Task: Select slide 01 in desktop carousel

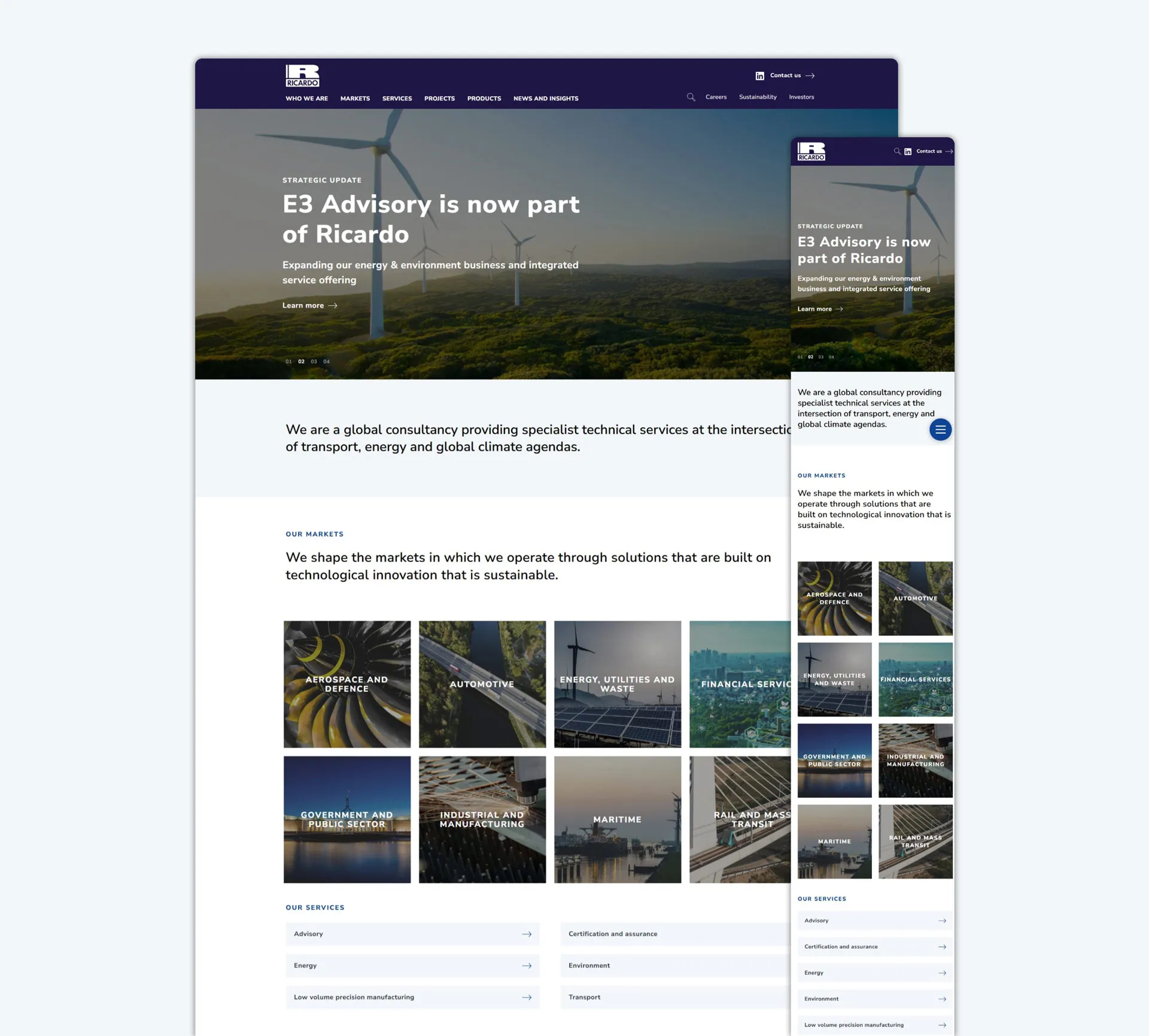Action: [x=288, y=361]
